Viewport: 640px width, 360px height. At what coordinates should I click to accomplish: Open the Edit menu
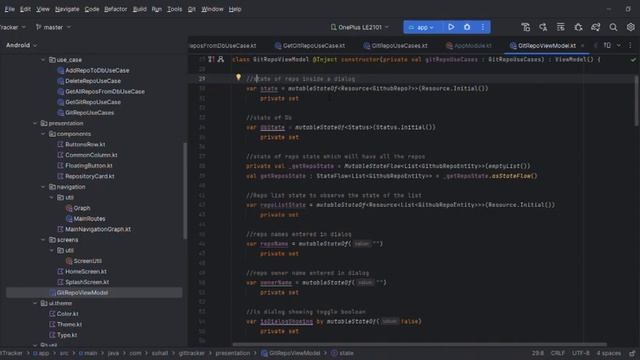click(x=25, y=9)
